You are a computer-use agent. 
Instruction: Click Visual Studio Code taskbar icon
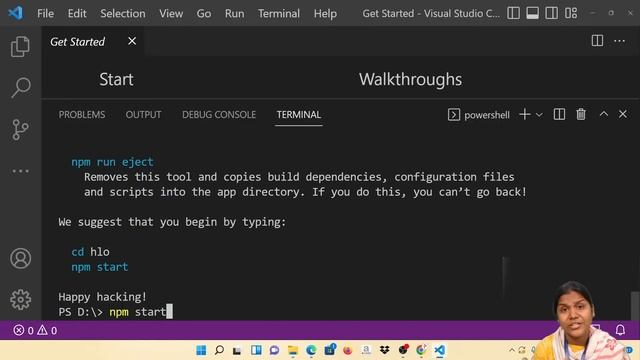440,350
